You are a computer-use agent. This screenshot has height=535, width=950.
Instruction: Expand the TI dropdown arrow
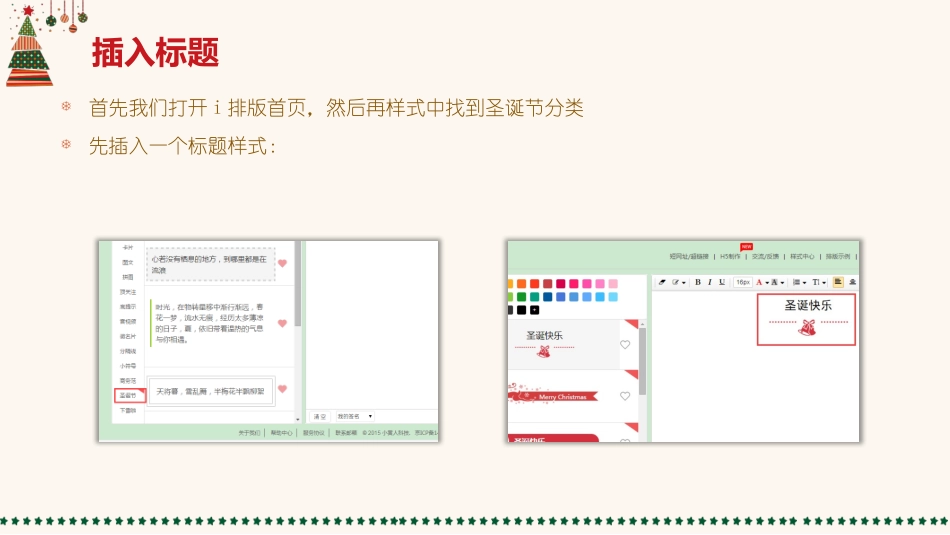[824, 283]
